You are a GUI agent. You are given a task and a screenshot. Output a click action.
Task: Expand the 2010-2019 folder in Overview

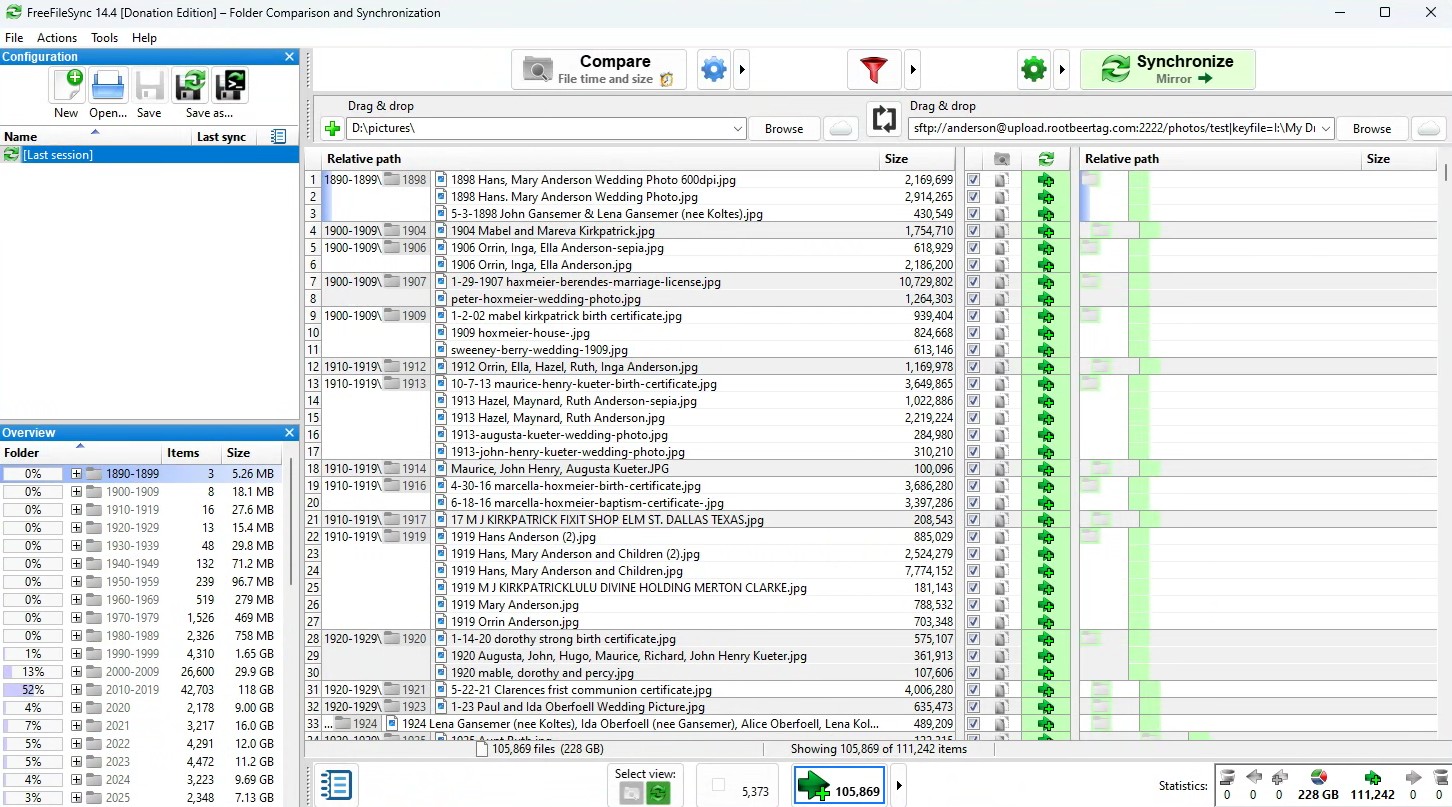click(x=76, y=690)
